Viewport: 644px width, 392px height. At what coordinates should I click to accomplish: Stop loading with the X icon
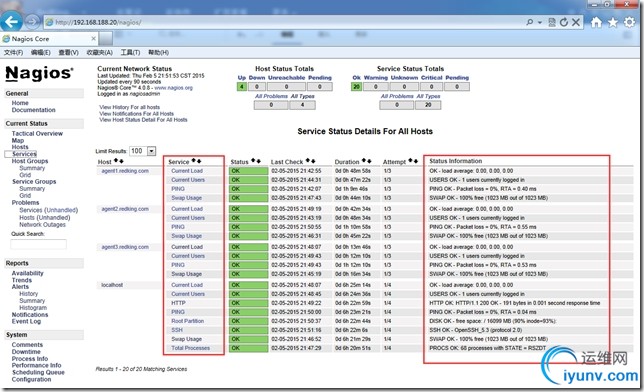[x=576, y=22]
